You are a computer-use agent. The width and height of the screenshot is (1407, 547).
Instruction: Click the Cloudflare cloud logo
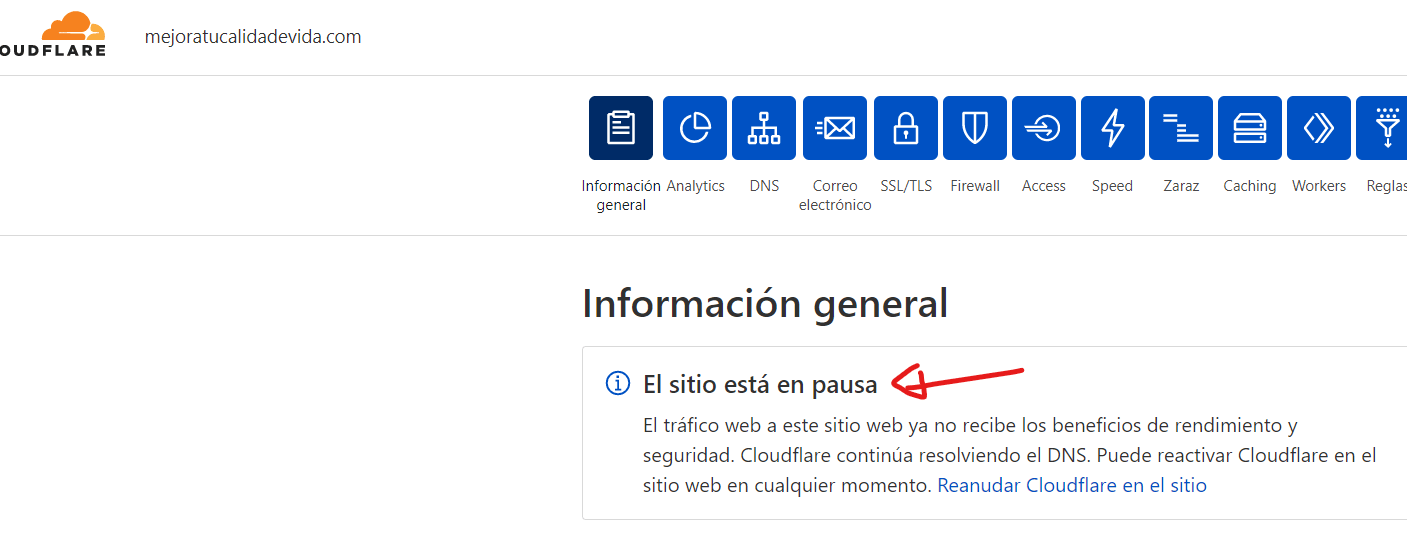coord(52,34)
